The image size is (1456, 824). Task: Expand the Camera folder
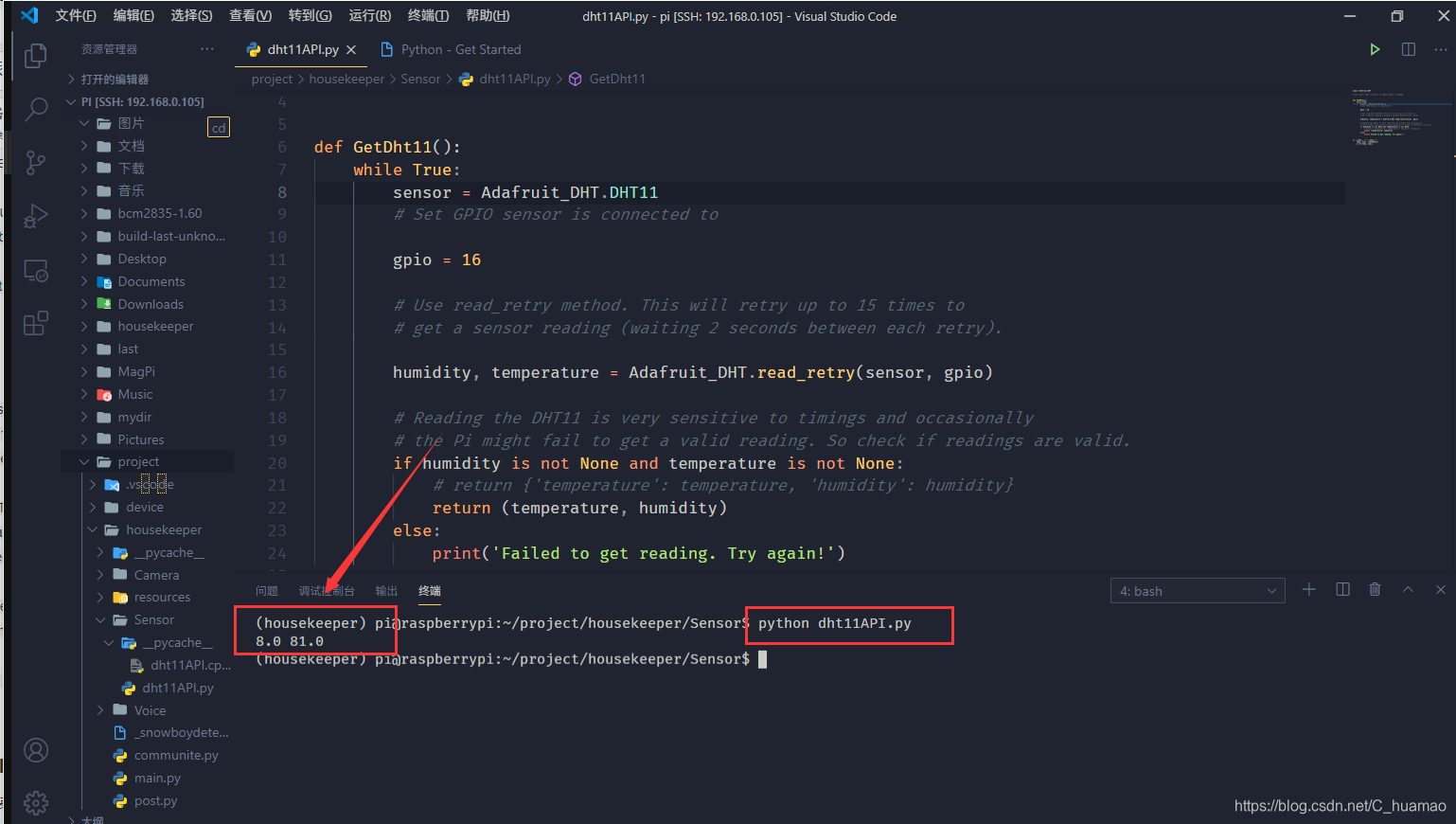point(156,575)
